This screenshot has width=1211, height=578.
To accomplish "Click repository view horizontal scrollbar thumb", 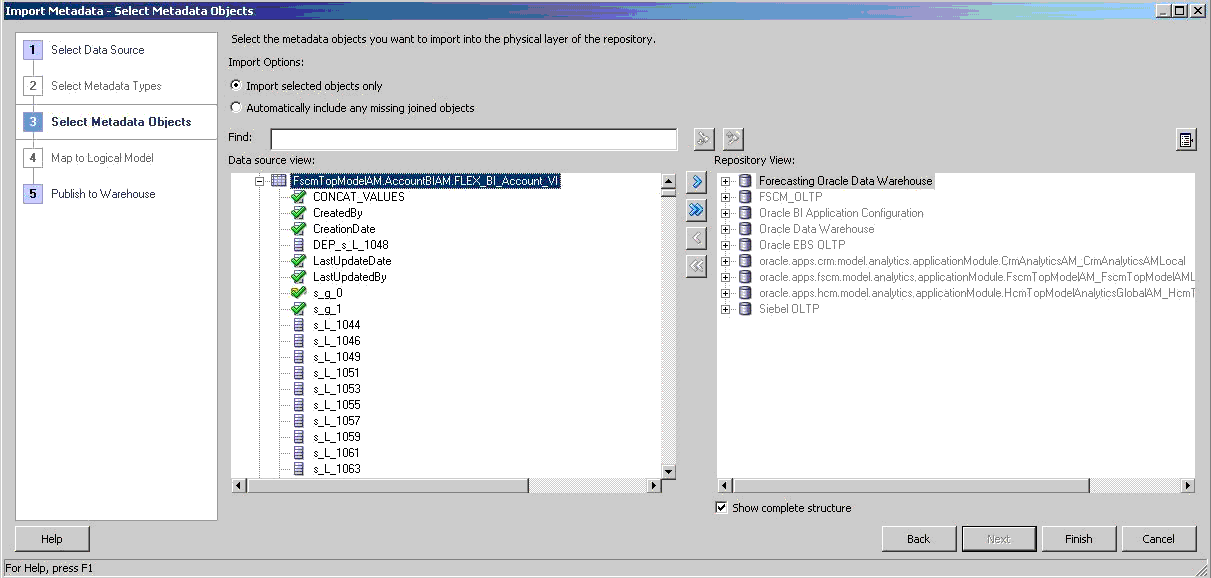I will pos(910,486).
